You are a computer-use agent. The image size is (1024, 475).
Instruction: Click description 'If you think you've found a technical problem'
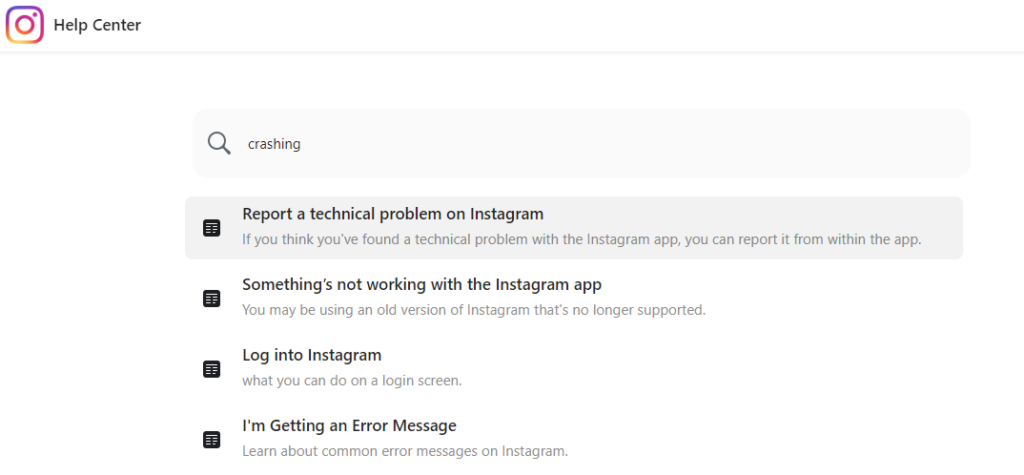[581, 239]
